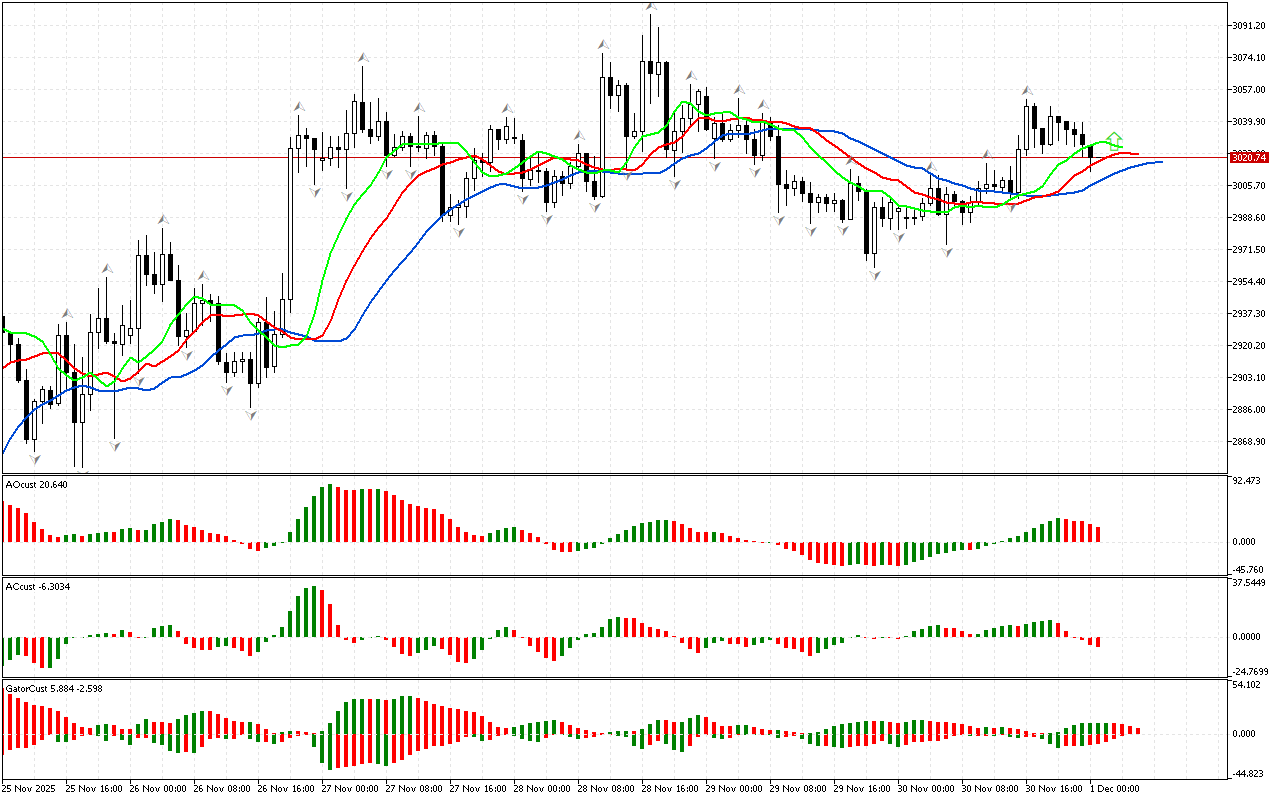This screenshot has height=800, width=1280.
Task: Click the 2868.90 price axis label
Action: coord(1248,442)
